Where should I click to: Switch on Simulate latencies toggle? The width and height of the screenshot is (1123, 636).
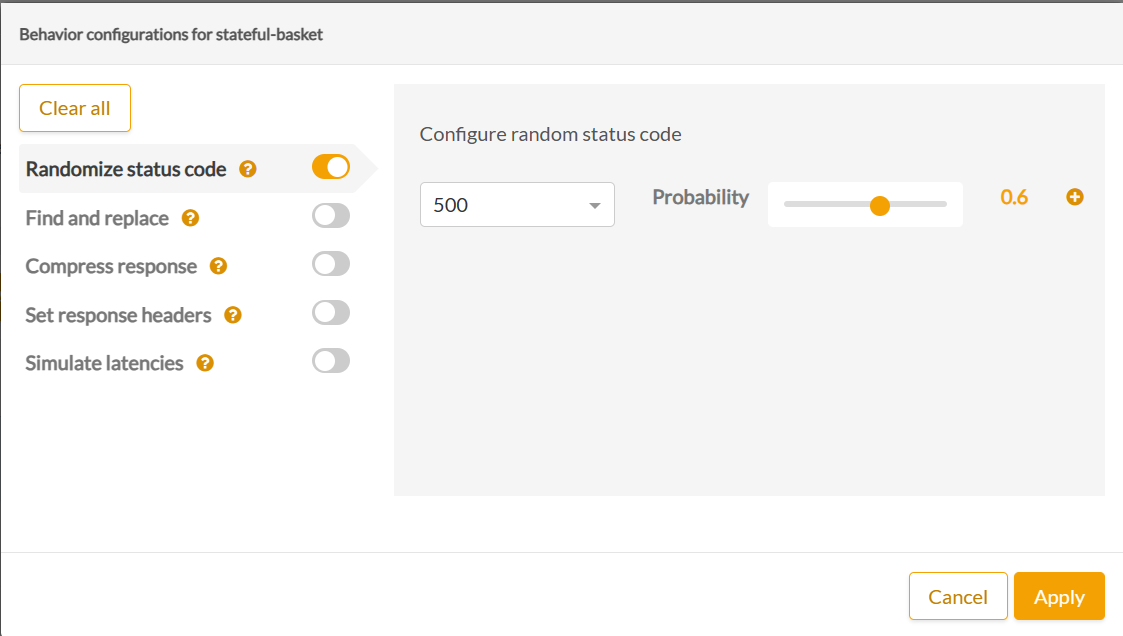331,361
